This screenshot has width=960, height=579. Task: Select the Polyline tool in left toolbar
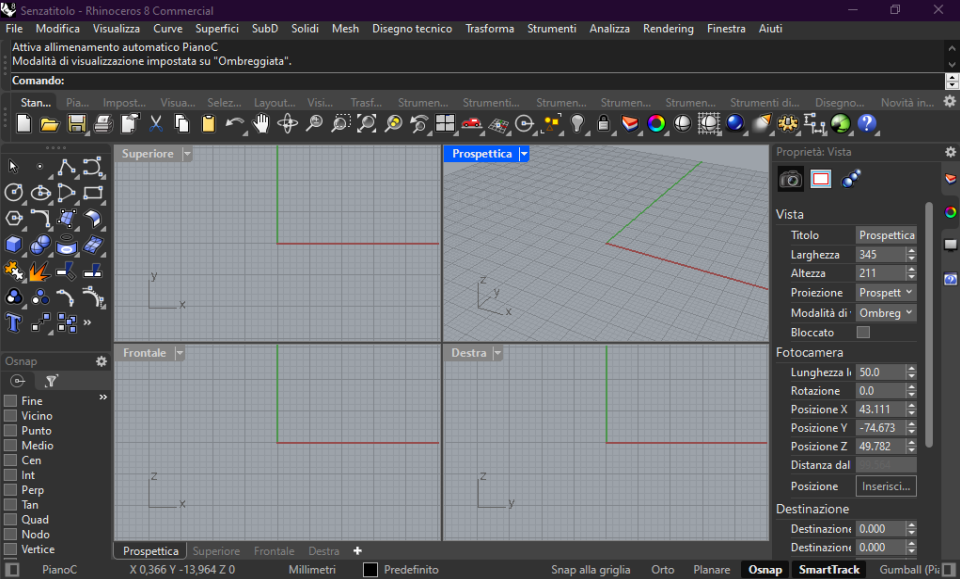click(66, 167)
